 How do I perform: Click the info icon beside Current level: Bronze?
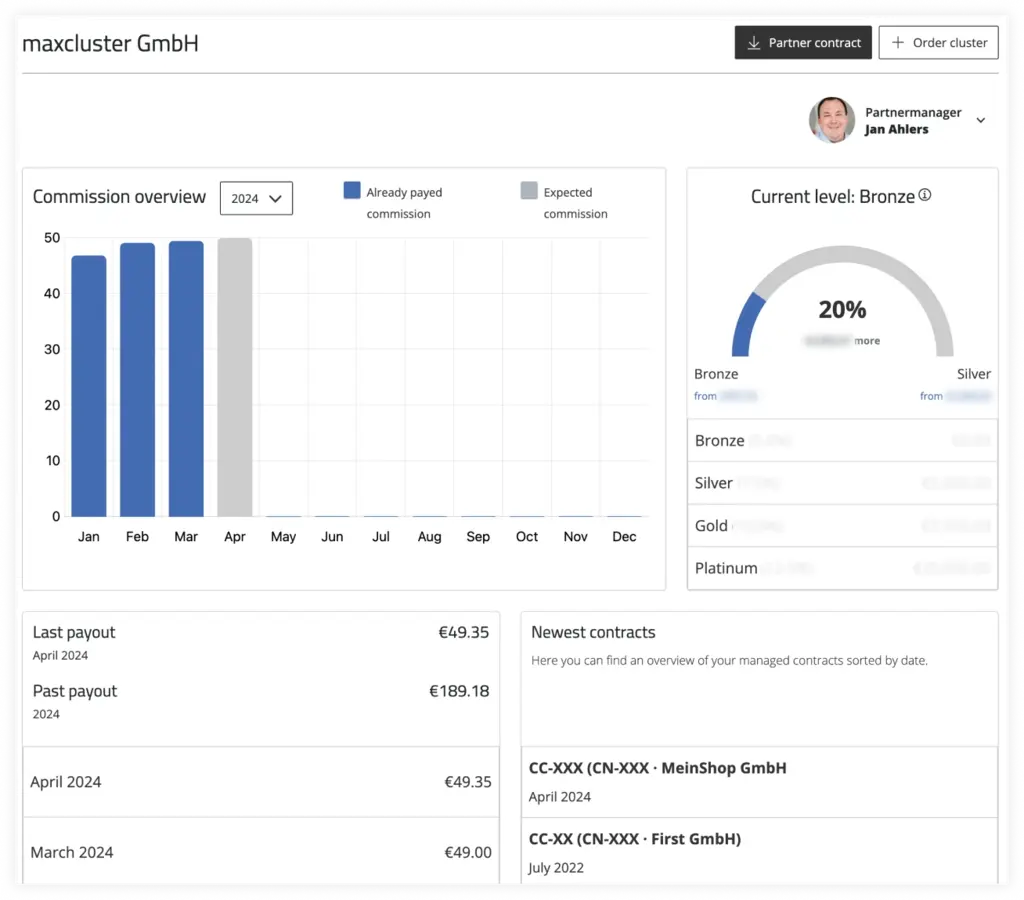[x=925, y=196]
